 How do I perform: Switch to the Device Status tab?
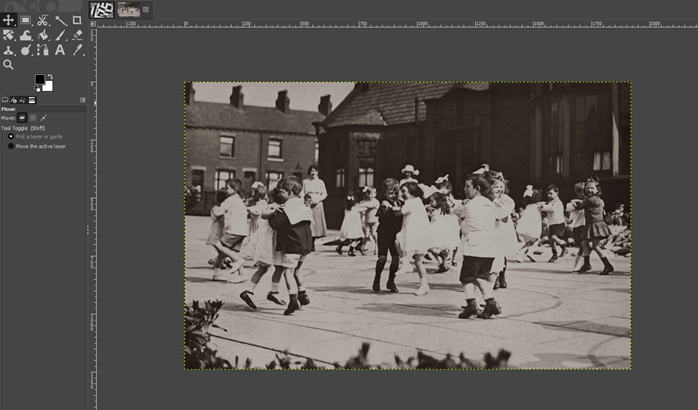tap(13, 100)
